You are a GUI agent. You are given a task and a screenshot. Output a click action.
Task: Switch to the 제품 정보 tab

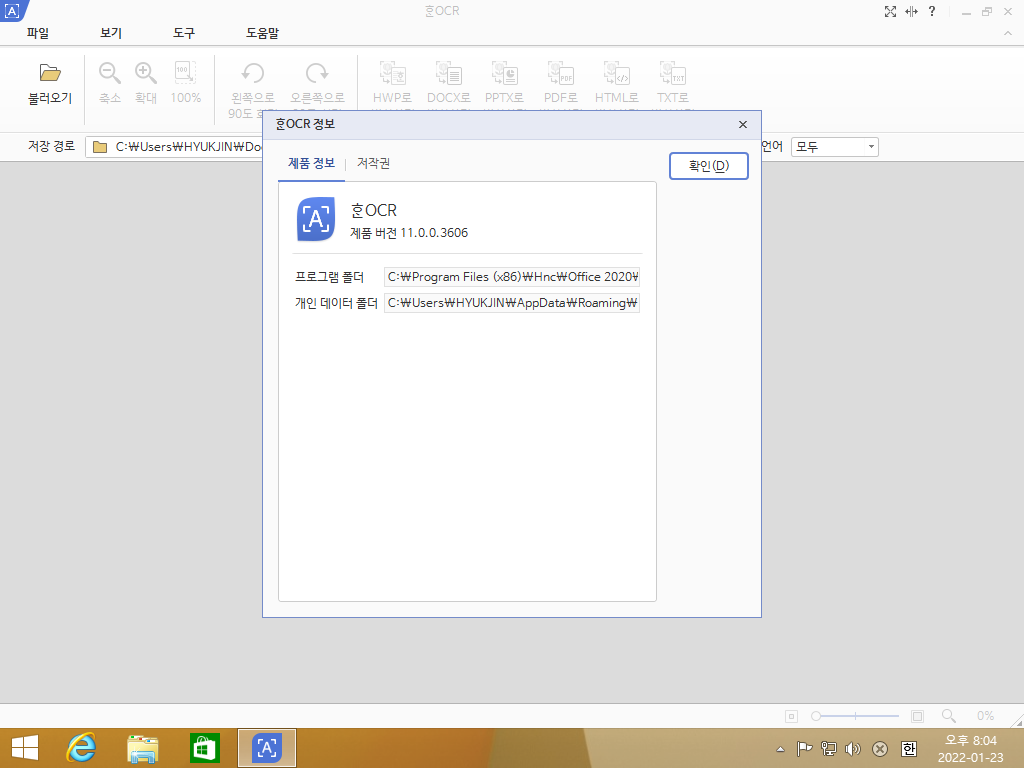[312, 163]
